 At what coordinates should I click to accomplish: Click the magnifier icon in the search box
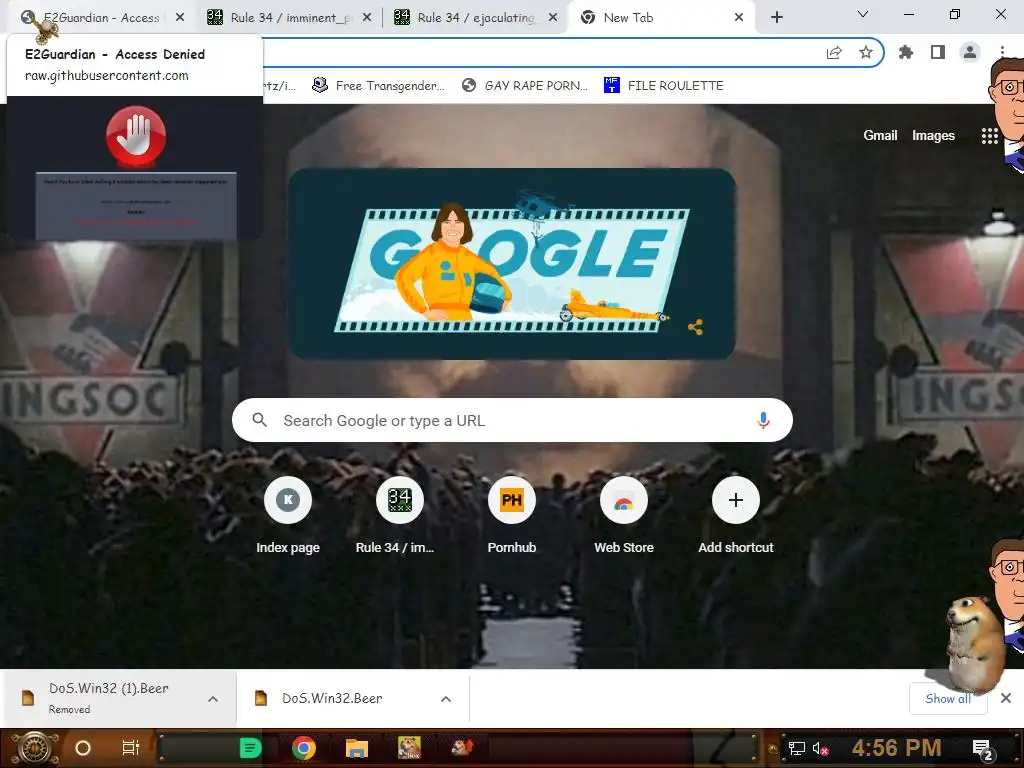pos(259,420)
